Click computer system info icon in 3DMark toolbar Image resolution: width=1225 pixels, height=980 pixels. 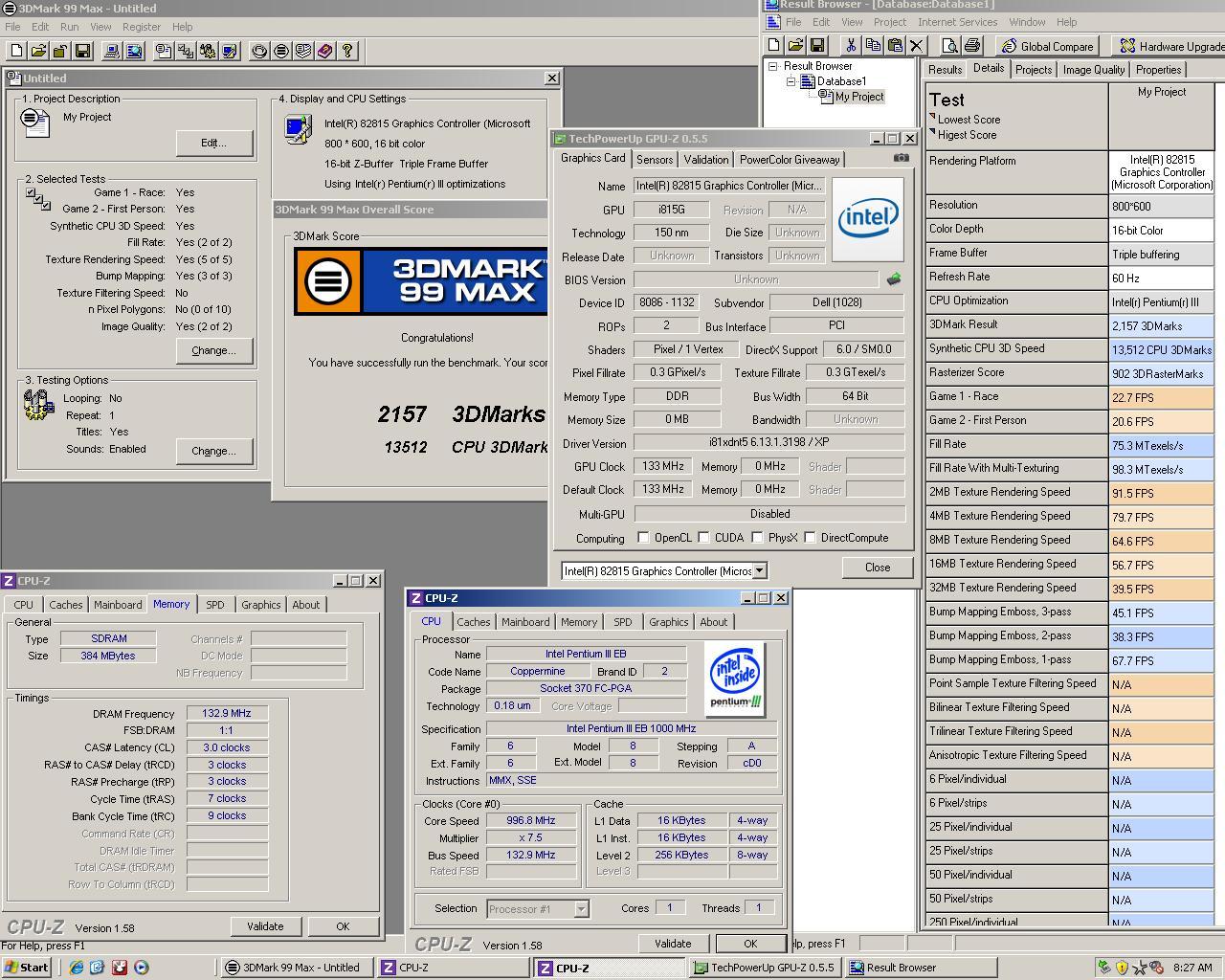pos(112,51)
